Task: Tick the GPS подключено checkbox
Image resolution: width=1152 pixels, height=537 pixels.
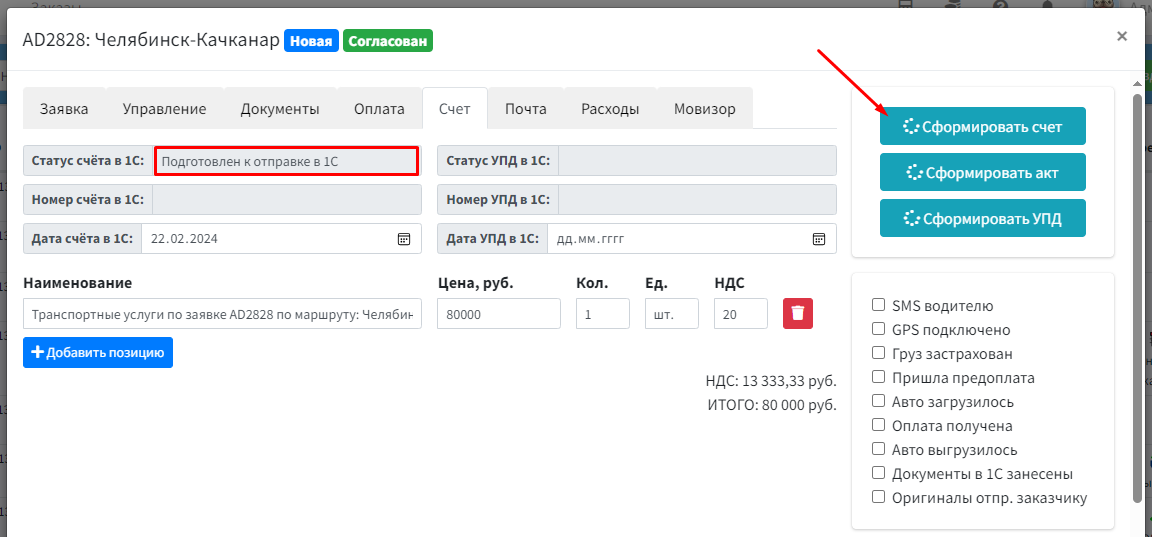Action: click(878, 329)
